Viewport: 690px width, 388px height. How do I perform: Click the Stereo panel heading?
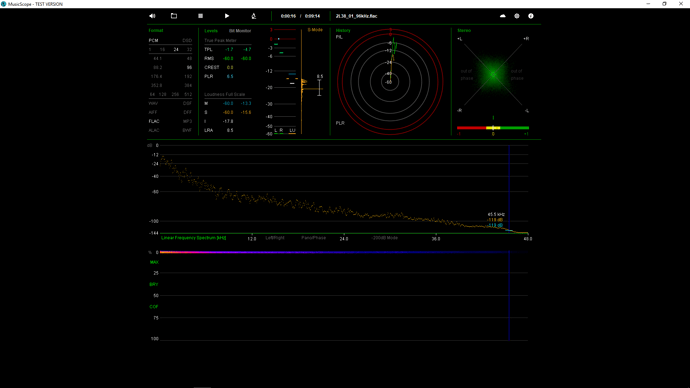pyautogui.click(x=464, y=30)
